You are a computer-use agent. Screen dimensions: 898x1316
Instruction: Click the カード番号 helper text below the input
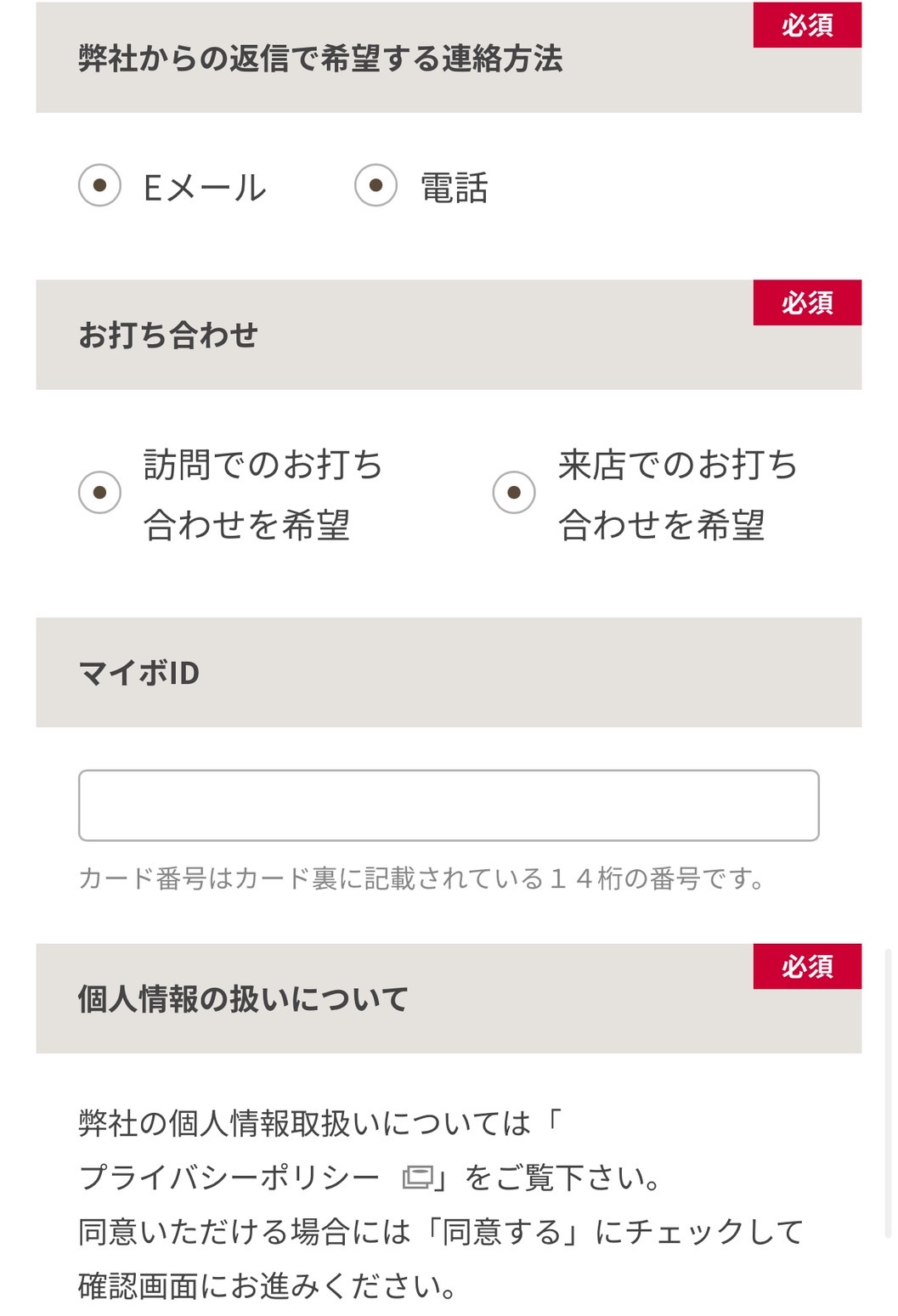pos(422,881)
